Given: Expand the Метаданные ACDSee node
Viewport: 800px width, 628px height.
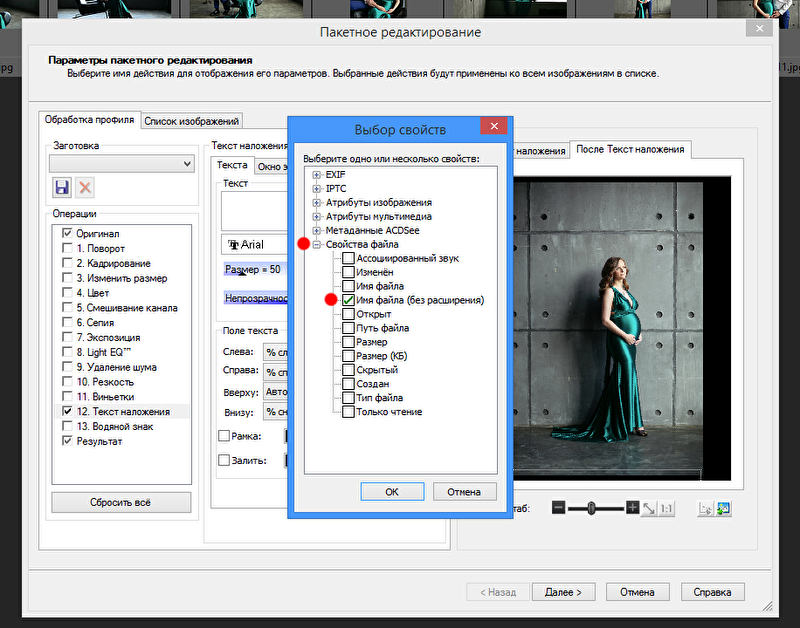Looking at the screenshot, I should click(317, 230).
